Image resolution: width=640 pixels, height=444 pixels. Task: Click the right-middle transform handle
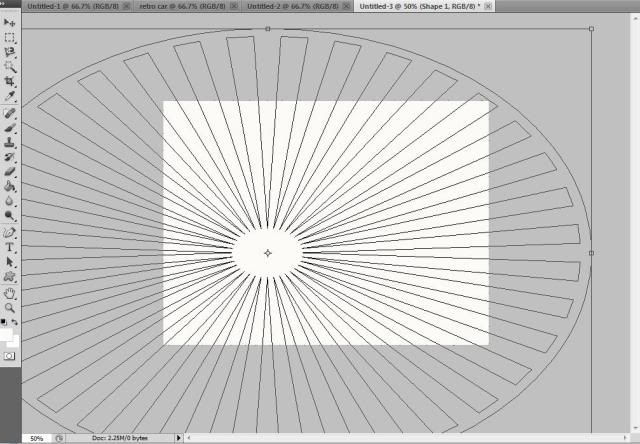591,253
